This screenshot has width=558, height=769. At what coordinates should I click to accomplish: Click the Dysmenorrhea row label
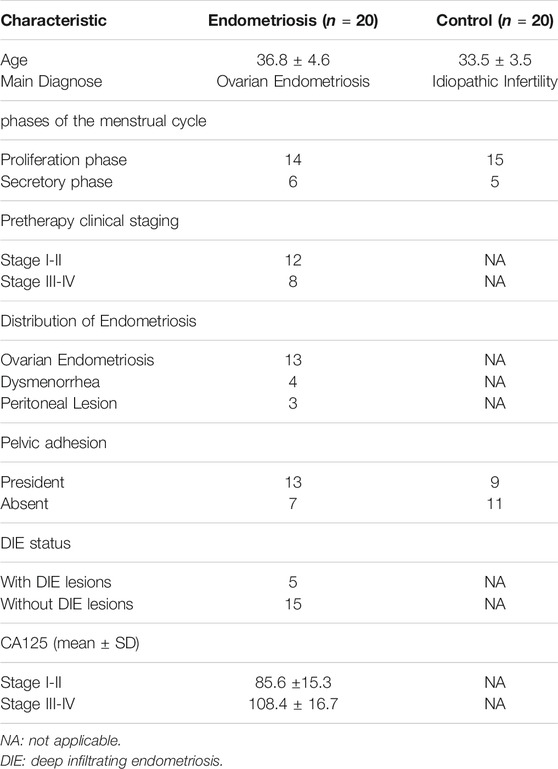[x=50, y=382]
